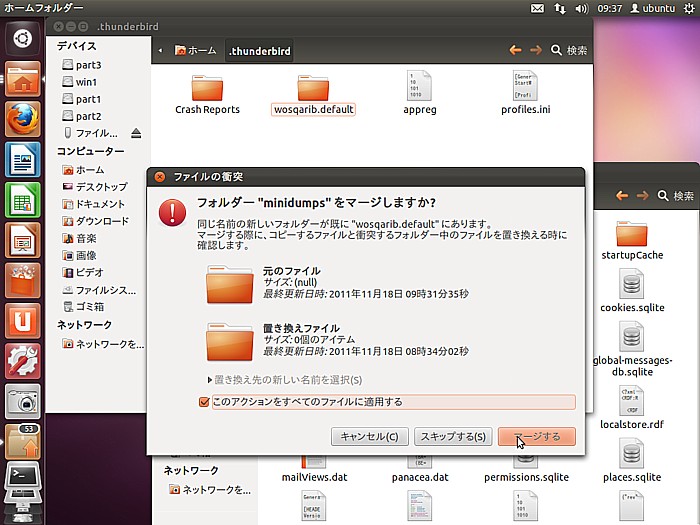Screen dimensions: 700x525
Task: Open ゴミ箱 trash in the sidebar
Action: [83, 307]
